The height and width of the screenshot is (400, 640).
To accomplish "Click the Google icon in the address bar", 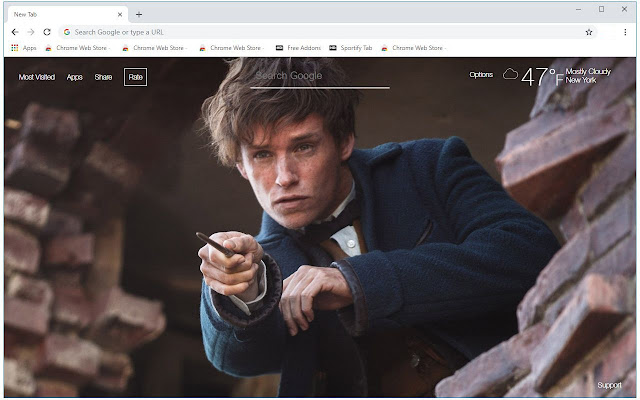I will pos(67,32).
